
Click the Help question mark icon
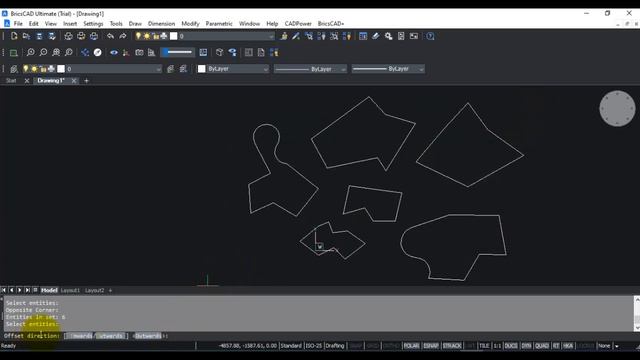click(430, 36)
